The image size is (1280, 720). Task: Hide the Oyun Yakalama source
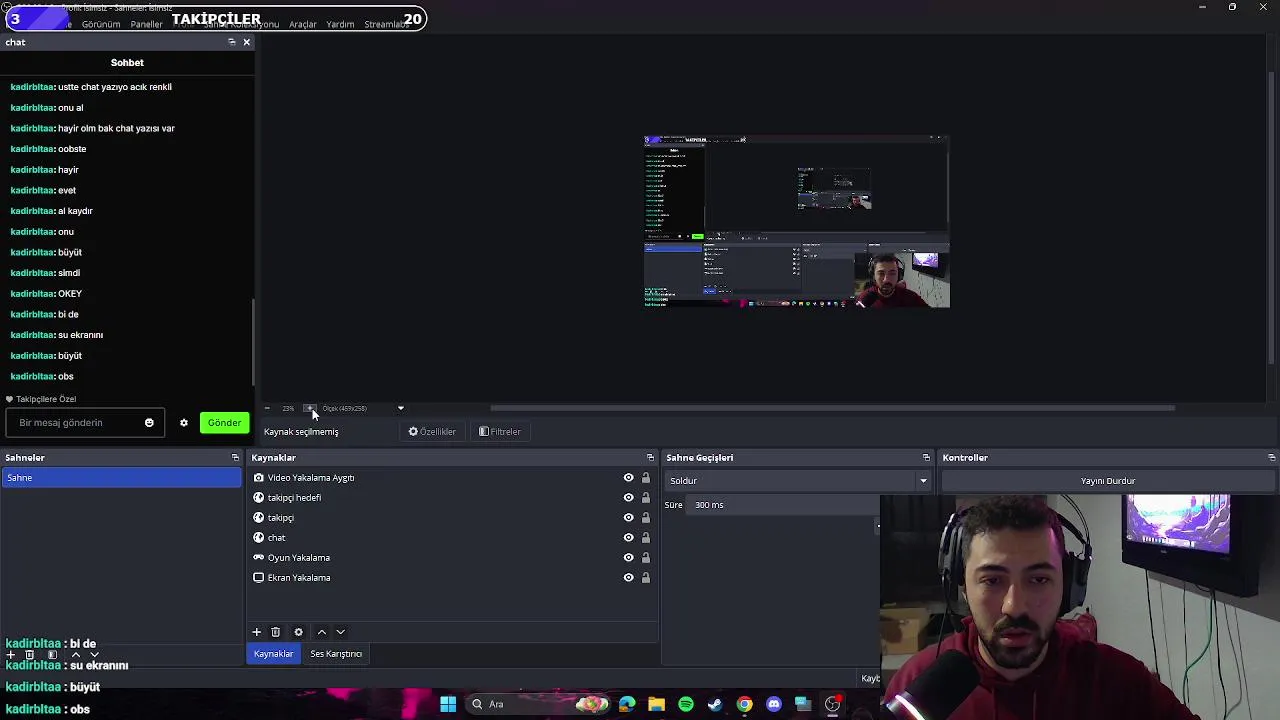628,558
